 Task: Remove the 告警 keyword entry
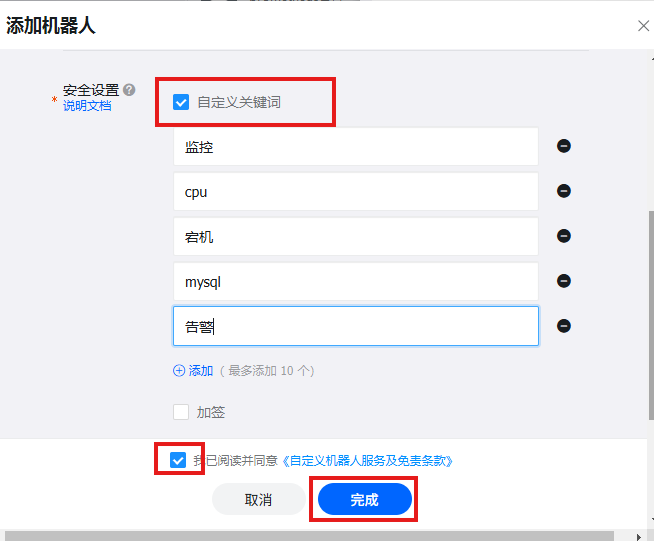coord(564,326)
